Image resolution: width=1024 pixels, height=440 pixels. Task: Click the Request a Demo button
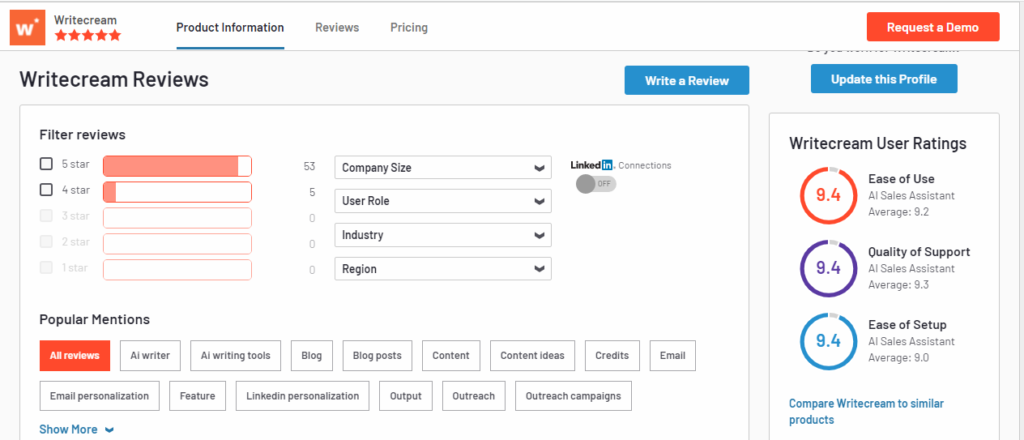point(932,27)
